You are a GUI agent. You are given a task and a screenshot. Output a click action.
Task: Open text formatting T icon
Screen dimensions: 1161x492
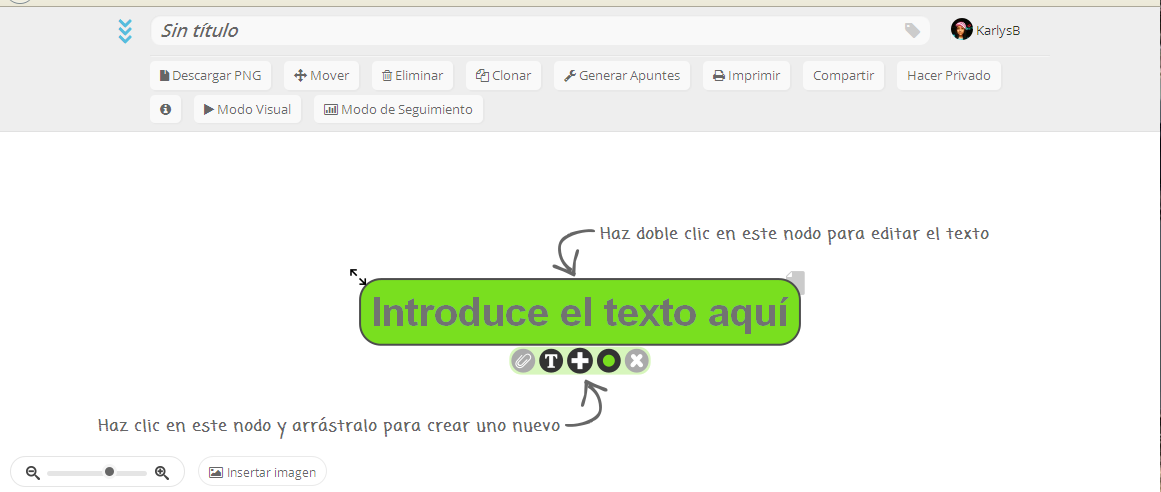pos(551,362)
